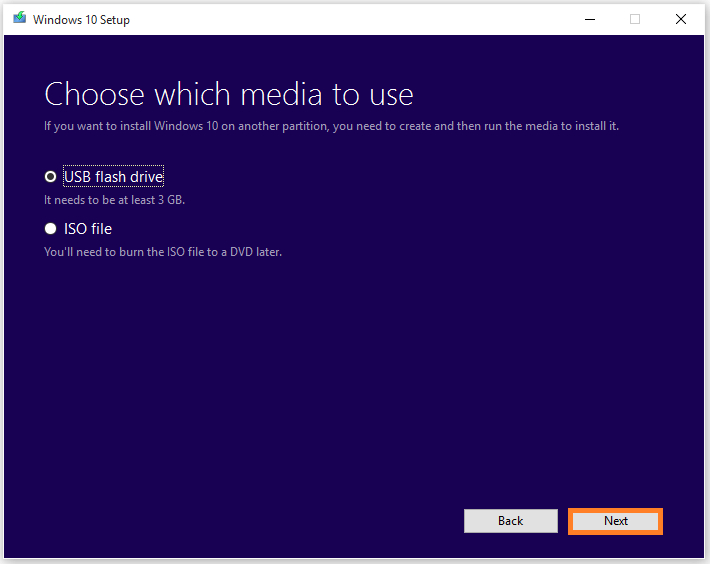Click the disabled maximize window button
This screenshot has width=710, height=564.
click(635, 19)
